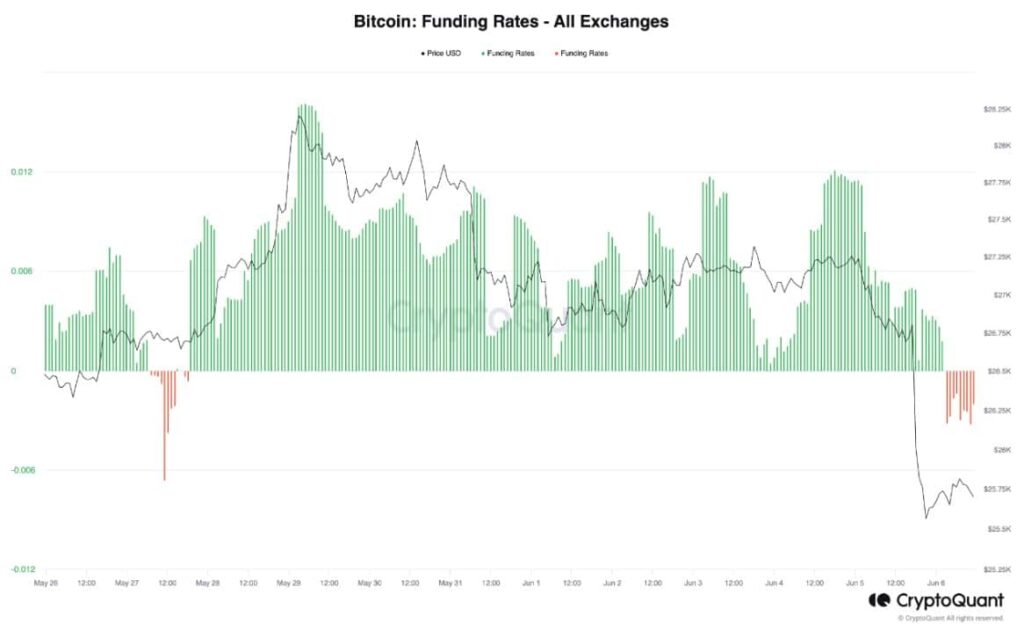Hide the green Funding Rates series label

coord(511,53)
